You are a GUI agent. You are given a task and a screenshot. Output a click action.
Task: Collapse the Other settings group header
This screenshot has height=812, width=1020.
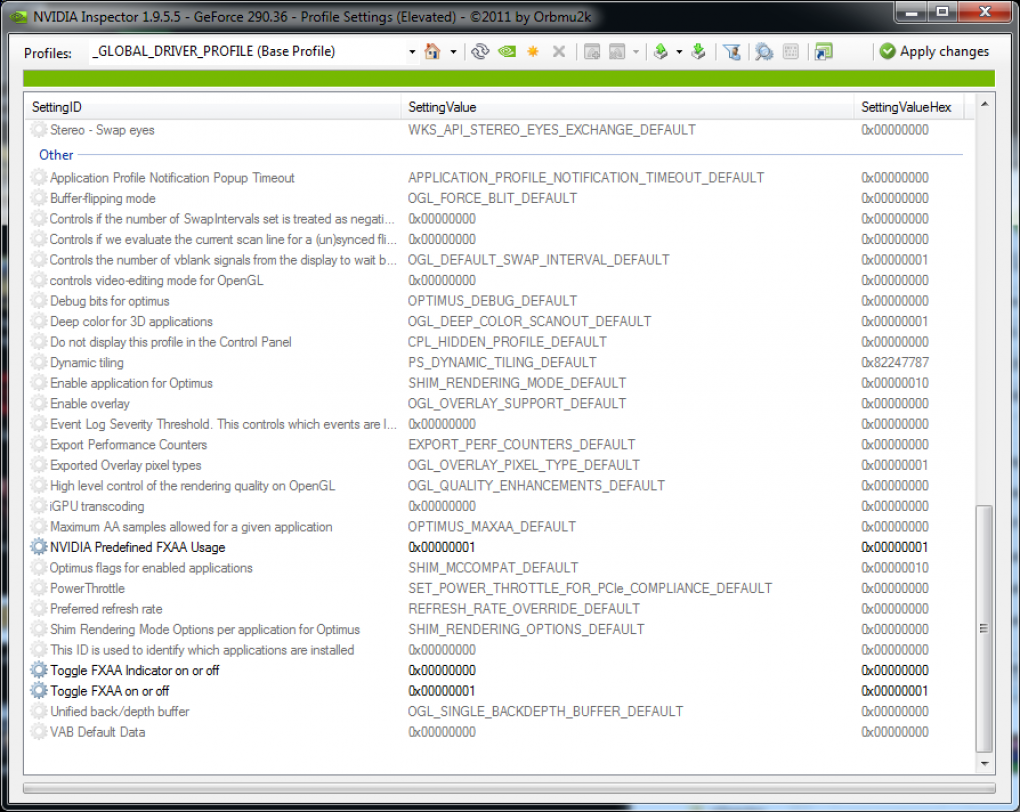pyautogui.click(x=56, y=155)
